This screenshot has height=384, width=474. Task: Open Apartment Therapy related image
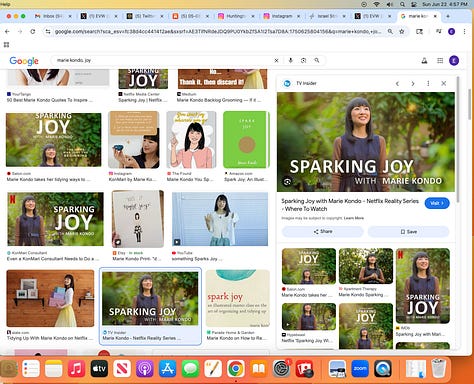(x=366, y=266)
